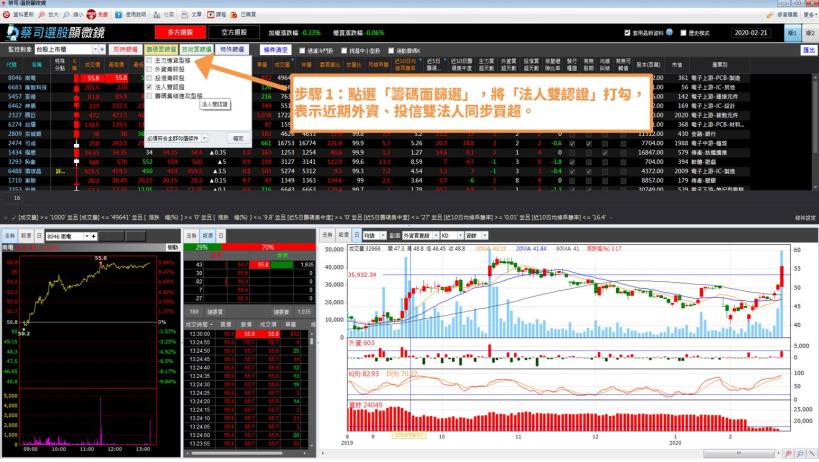The height and width of the screenshot is (462, 819).
Task: Click the red realtime filter button
Action: pos(125,49)
